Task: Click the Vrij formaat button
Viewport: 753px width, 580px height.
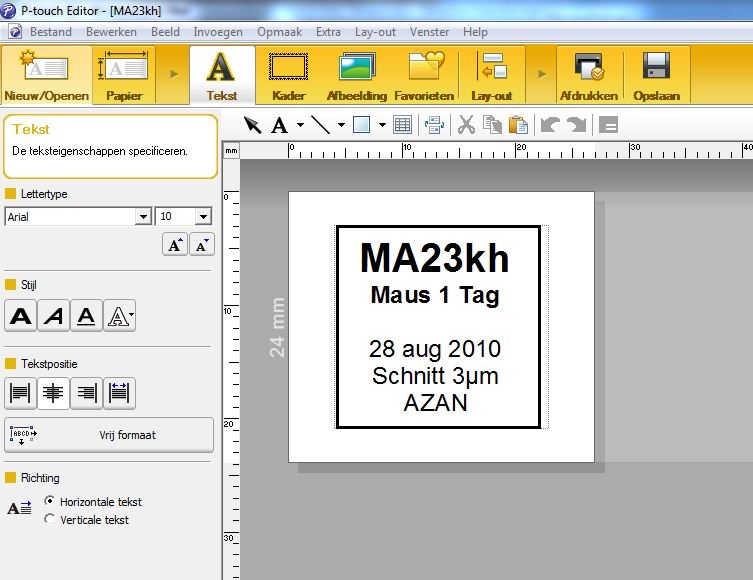Action: click(x=109, y=435)
